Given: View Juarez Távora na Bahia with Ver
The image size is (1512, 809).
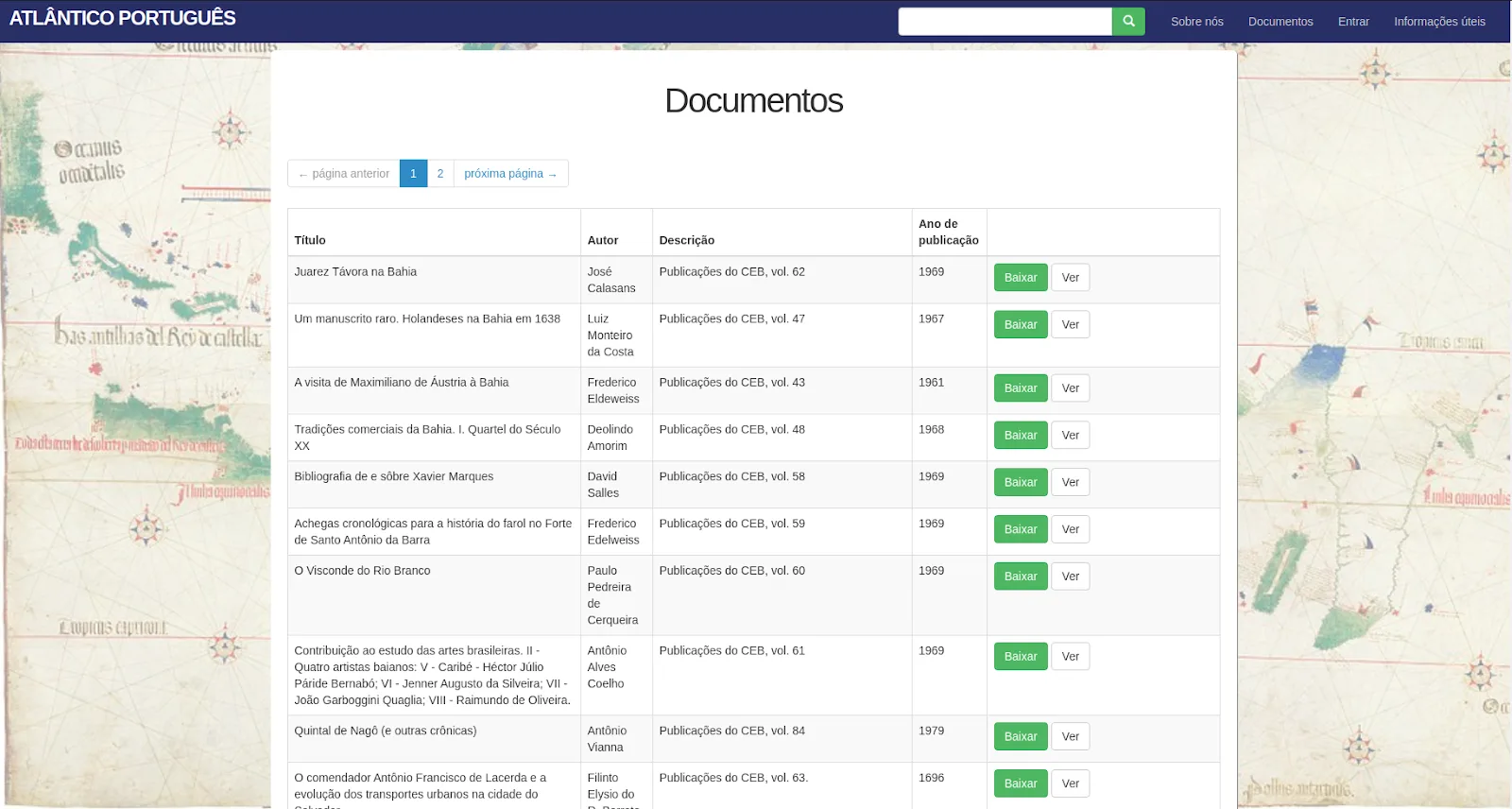Looking at the screenshot, I should pos(1070,278).
